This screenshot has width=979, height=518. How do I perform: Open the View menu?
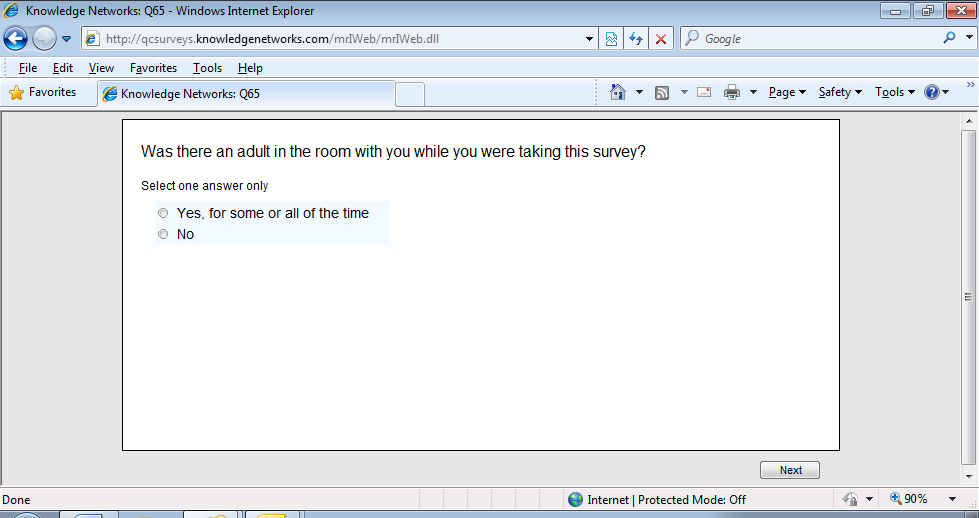tap(101, 68)
